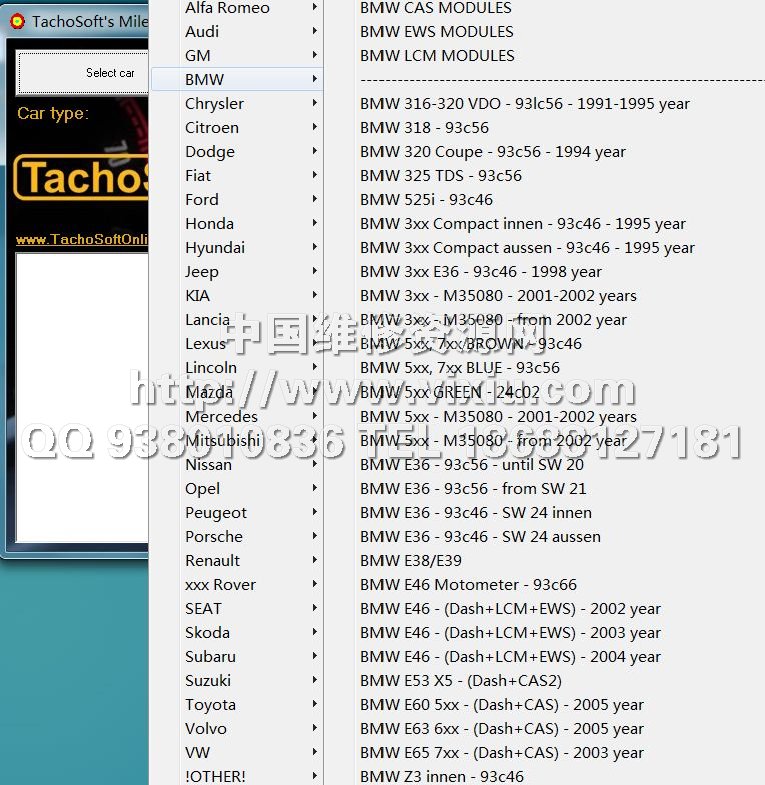This screenshot has height=785, width=765.
Task: Click the TachoSoft logo banner
Action: click(82, 178)
